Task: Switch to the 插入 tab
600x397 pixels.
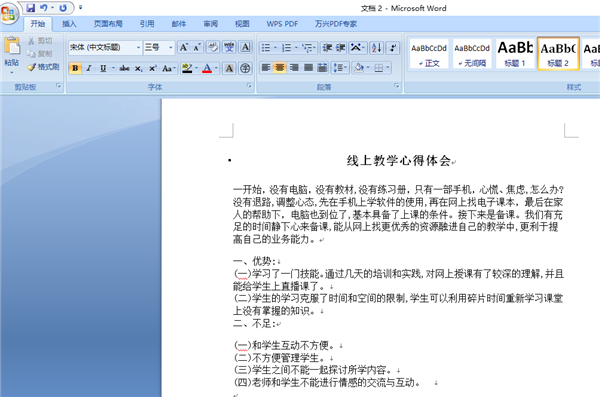Action: pos(69,24)
